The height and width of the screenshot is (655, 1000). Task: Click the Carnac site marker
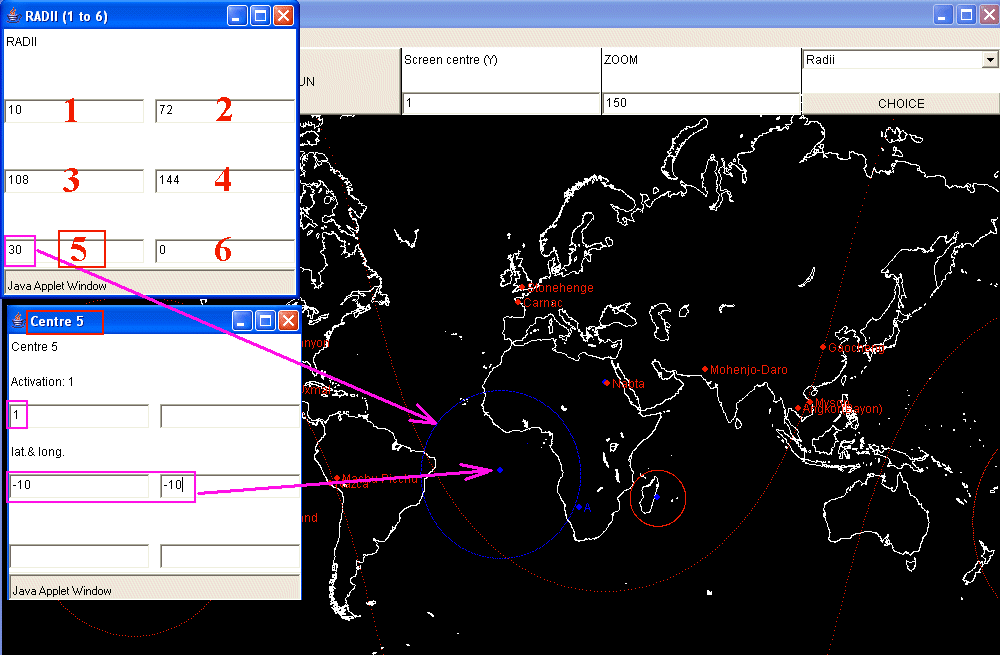coord(517,302)
